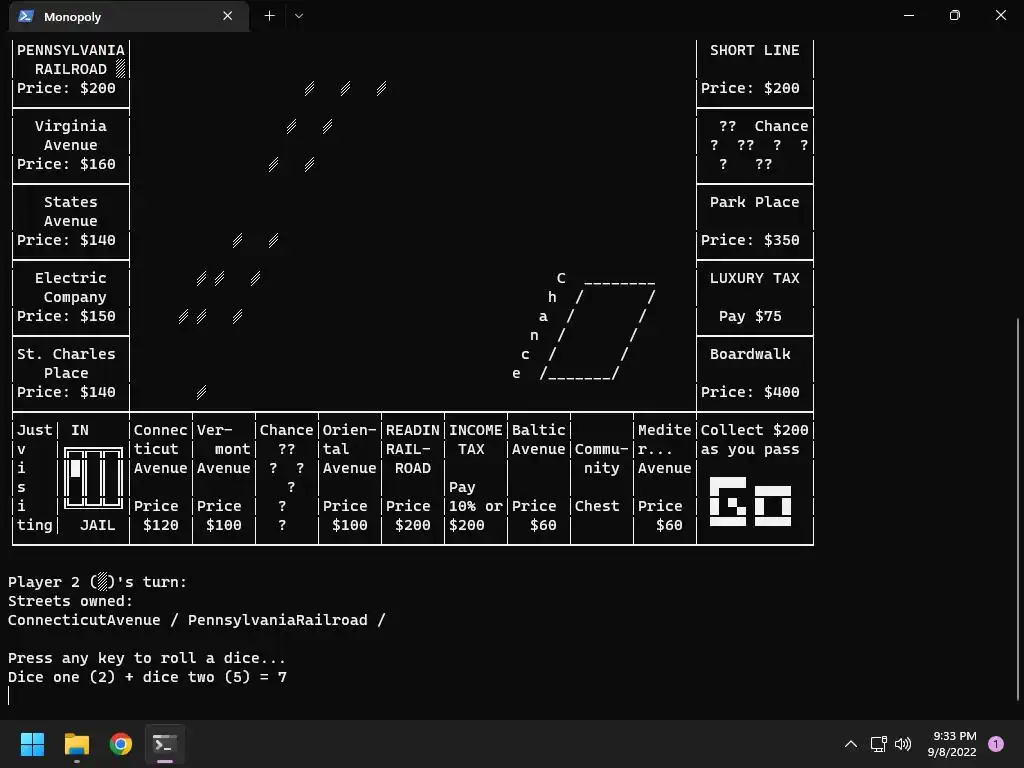Click the PowerShell icon in the Monopoly tab
The height and width of the screenshot is (768, 1024).
[x=26, y=16]
